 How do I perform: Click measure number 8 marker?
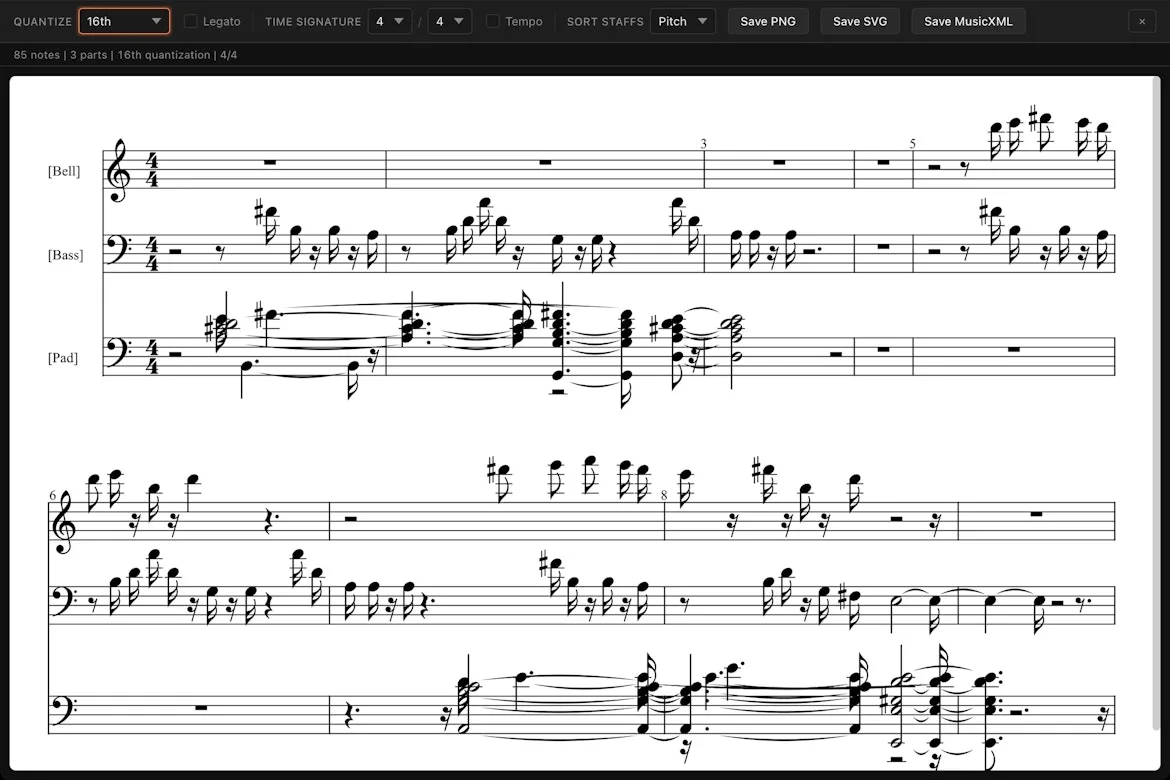pos(664,495)
